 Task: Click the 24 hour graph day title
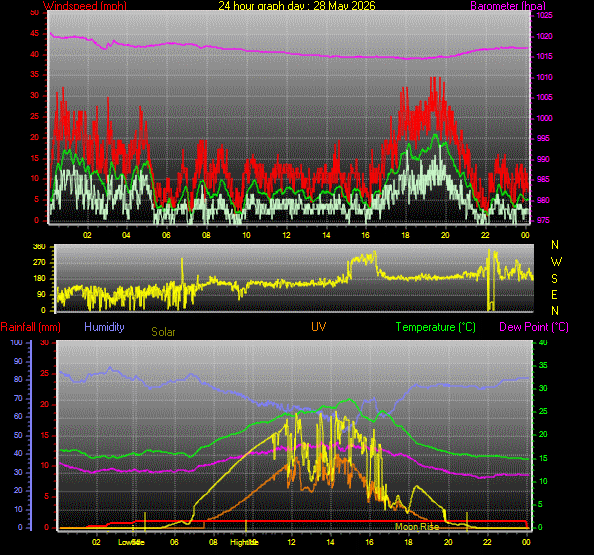click(297, 5)
